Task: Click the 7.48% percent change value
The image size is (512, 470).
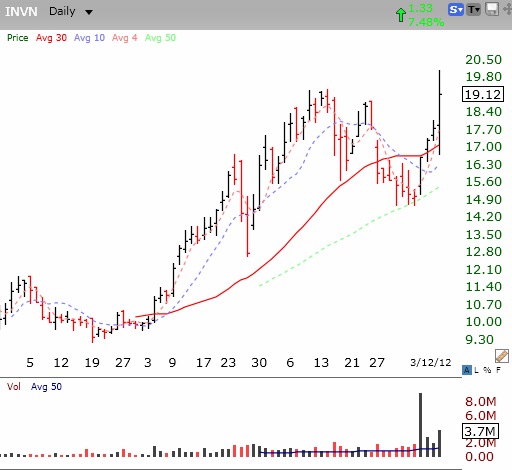Action: click(426, 22)
